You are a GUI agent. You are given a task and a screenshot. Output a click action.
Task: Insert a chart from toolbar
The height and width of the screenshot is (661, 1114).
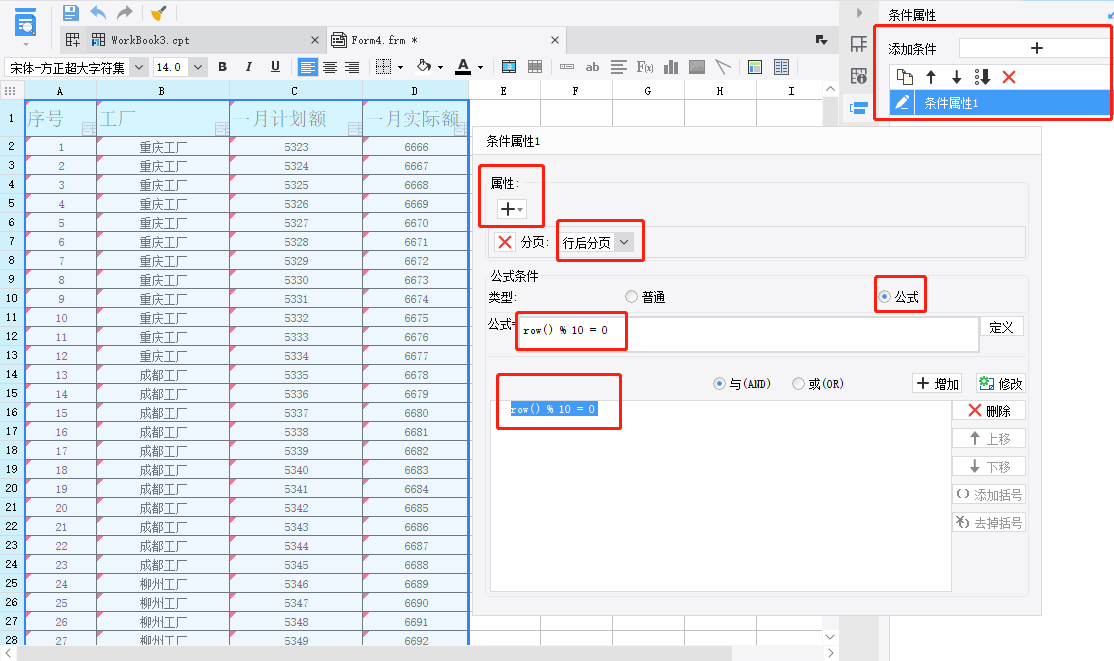tap(671, 67)
